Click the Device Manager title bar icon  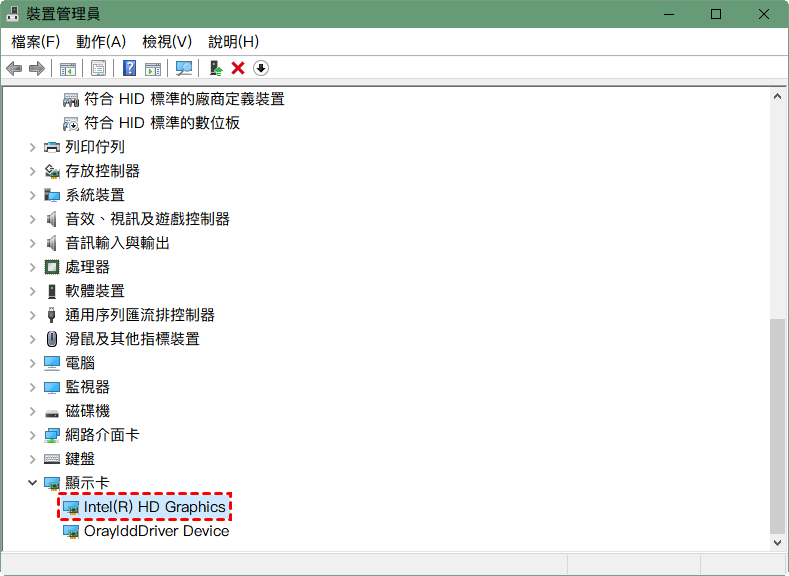[12, 14]
